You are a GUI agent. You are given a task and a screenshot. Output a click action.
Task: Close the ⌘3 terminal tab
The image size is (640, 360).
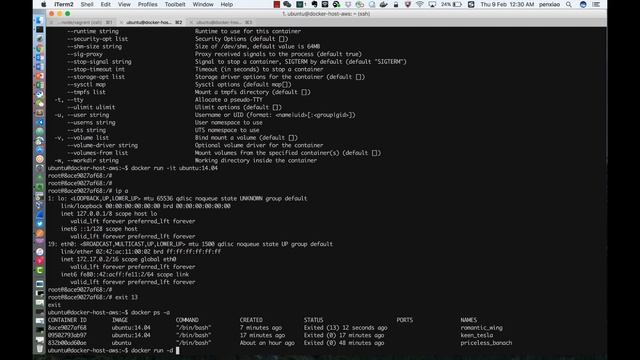click(191, 22)
